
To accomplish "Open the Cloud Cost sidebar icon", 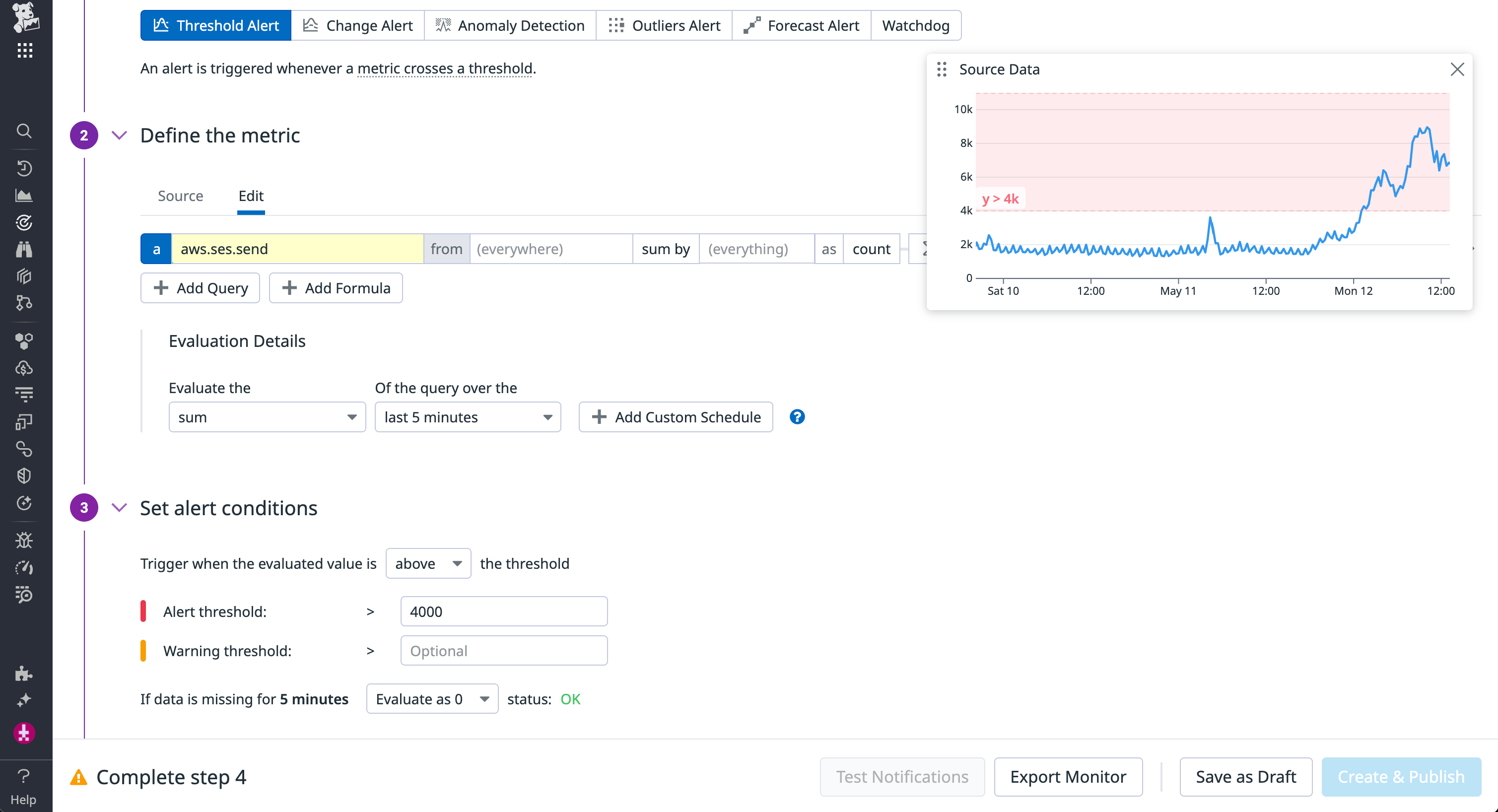I will tap(24, 367).
